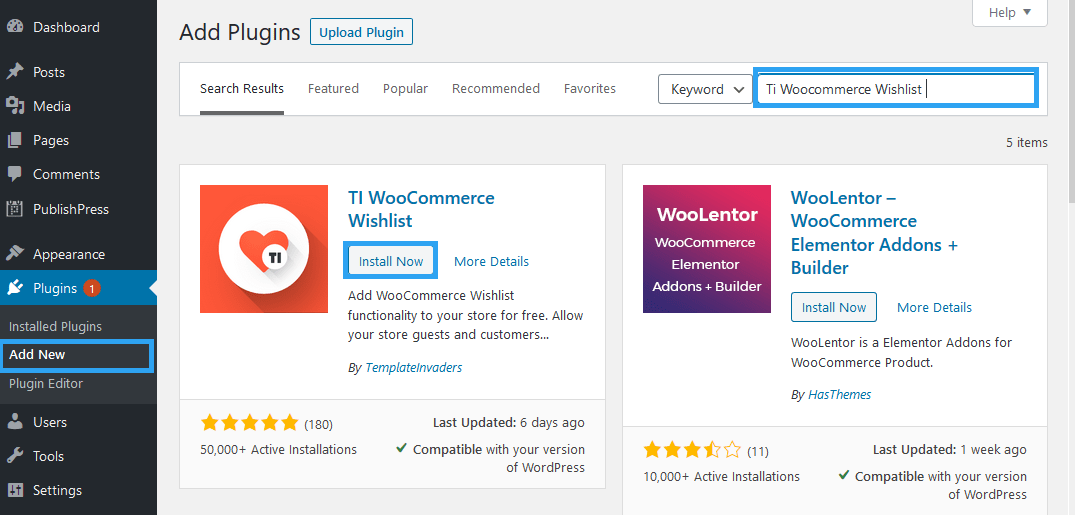Open the Appearance menu label

click(69, 254)
